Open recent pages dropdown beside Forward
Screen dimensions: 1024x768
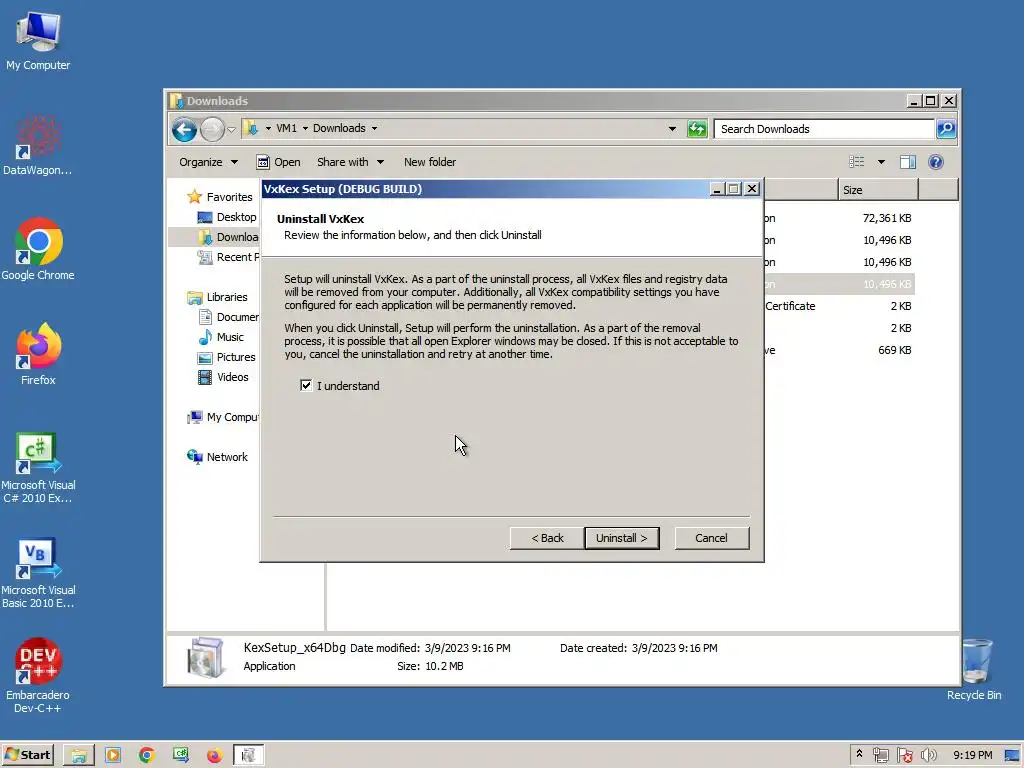(231, 129)
